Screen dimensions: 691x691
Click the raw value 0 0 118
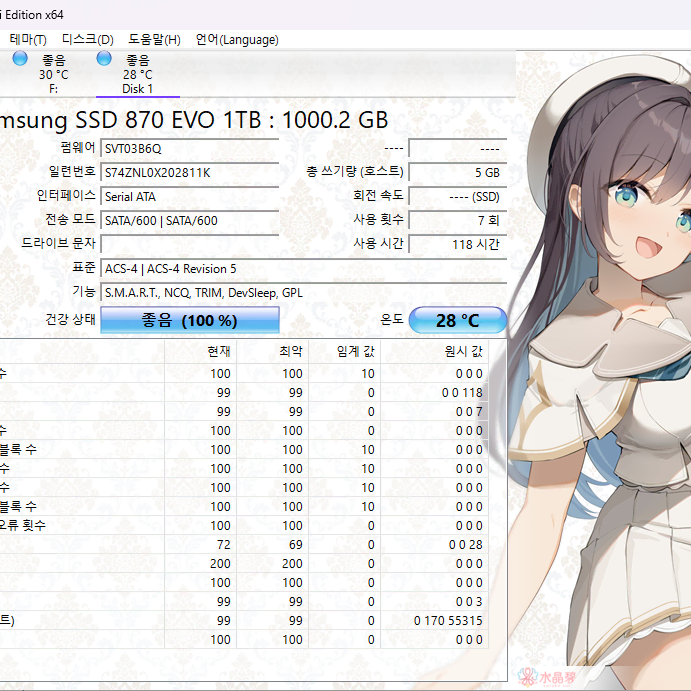click(x=462, y=393)
